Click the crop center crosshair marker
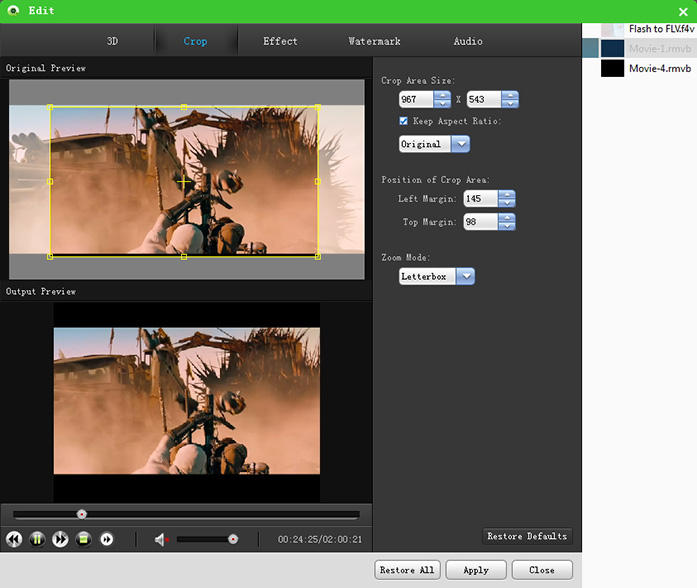Viewport: 697px width, 588px height. pos(184,181)
